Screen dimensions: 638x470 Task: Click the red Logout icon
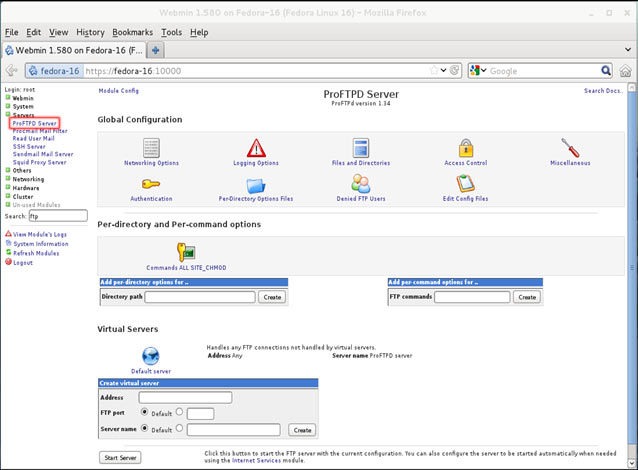click(8, 262)
